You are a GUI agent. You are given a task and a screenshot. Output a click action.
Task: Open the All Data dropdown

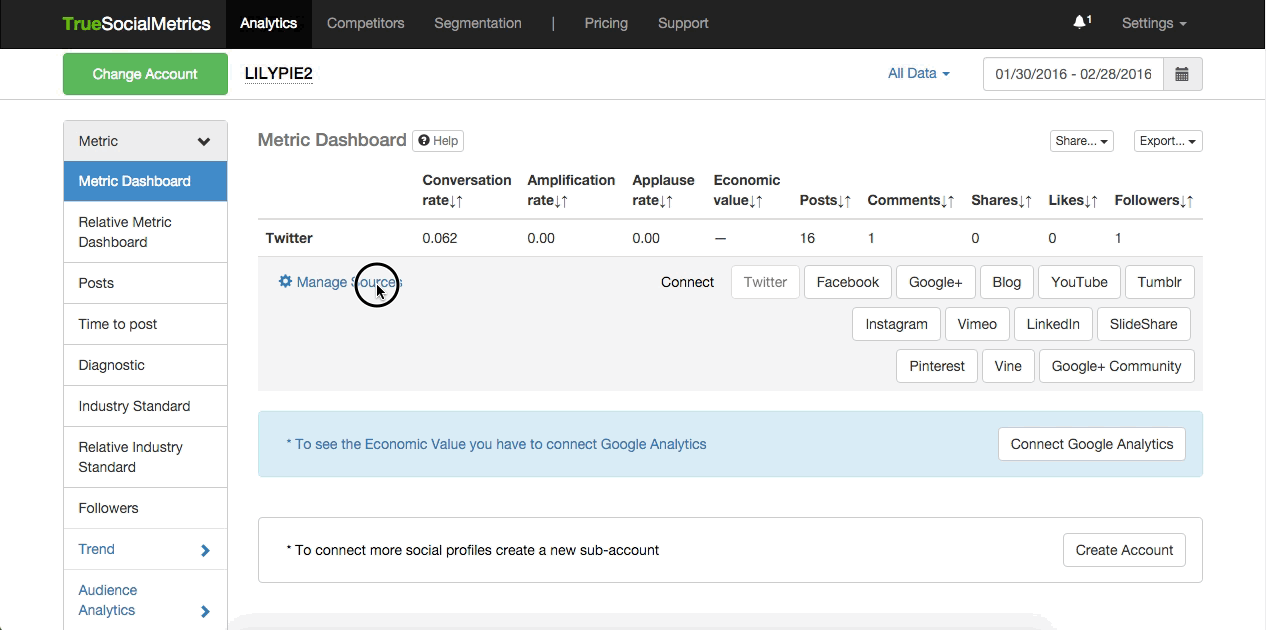pyautogui.click(x=918, y=73)
